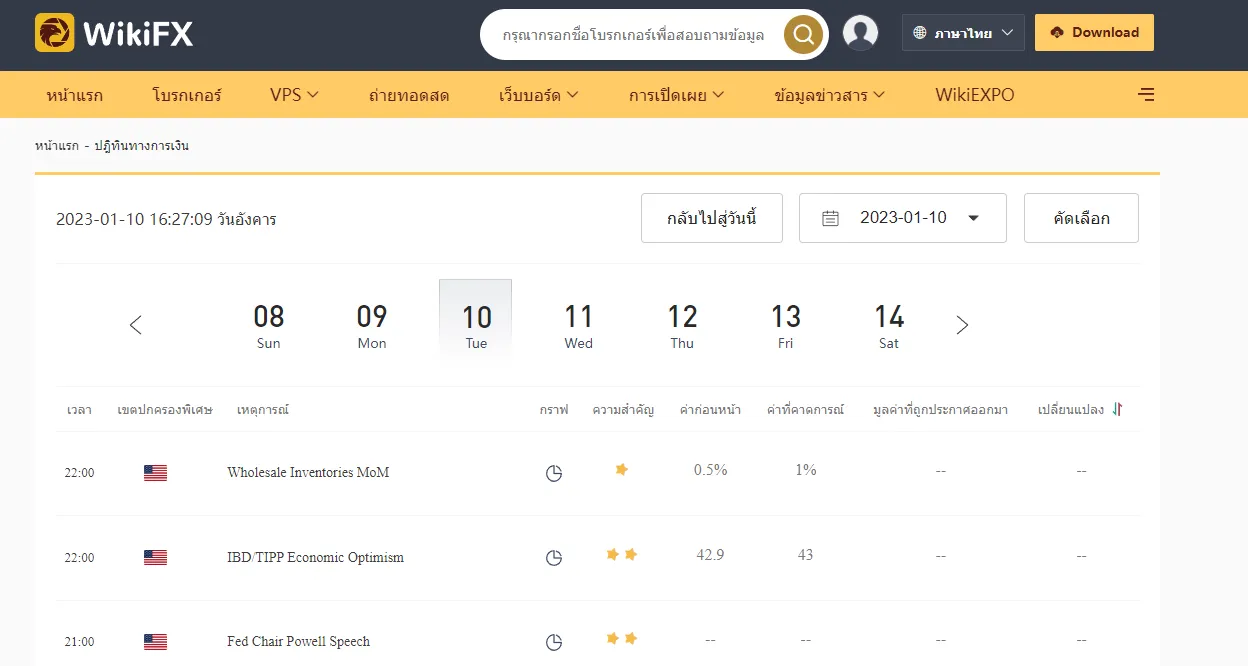
Task: Expand the เว็บบอร์ด menu
Action: click(539, 95)
